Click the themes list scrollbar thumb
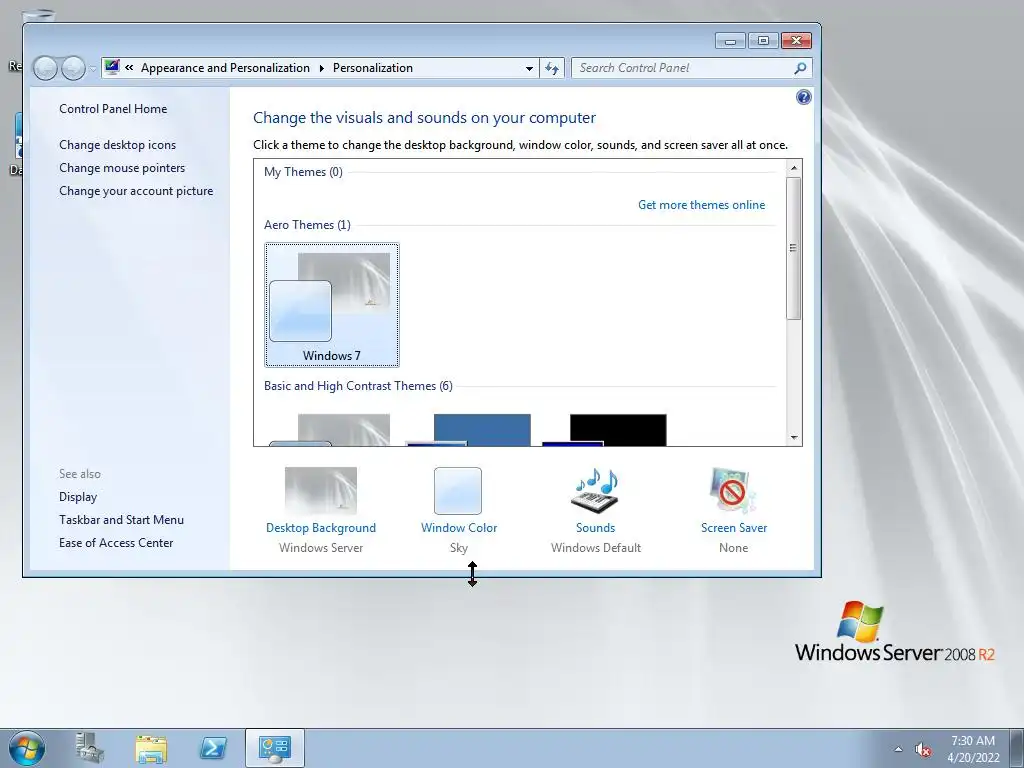The image size is (1024, 768). coord(793,248)
